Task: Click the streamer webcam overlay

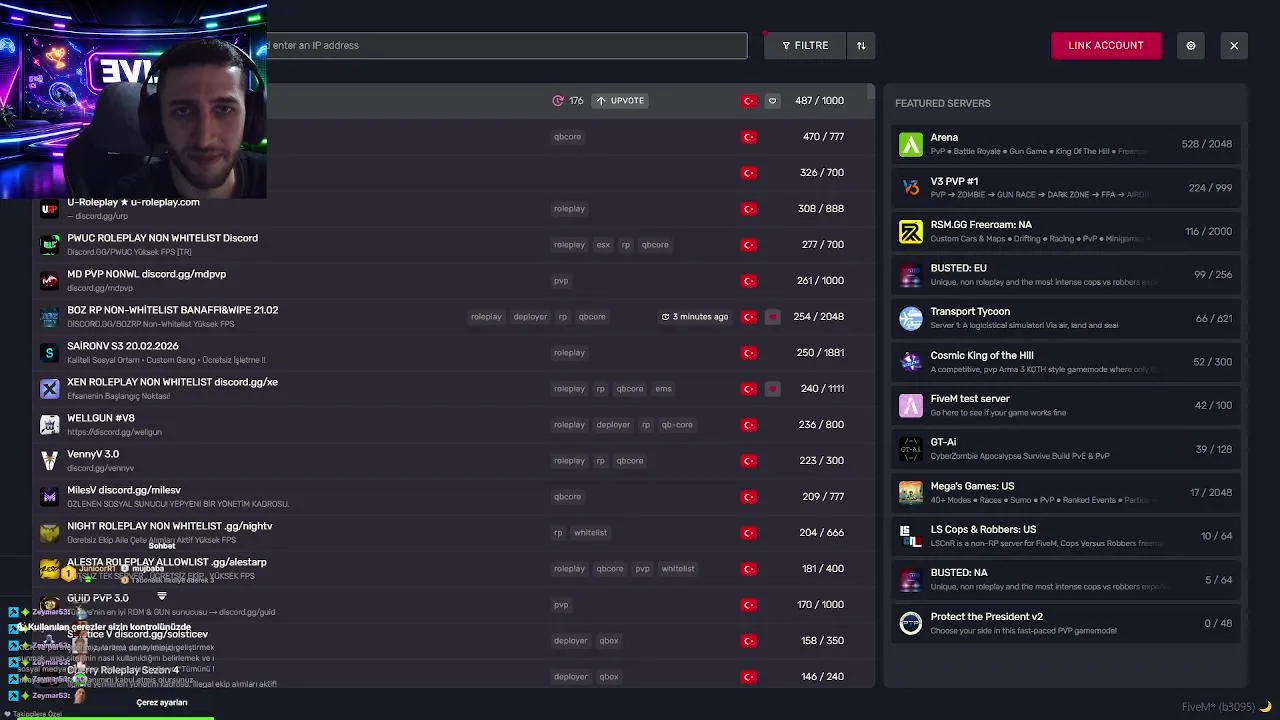Action: tap(133, 100)
